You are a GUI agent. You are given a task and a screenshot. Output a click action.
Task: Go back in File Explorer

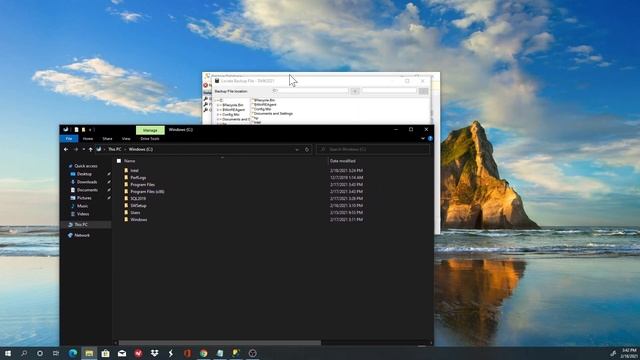tap(66, 149)
